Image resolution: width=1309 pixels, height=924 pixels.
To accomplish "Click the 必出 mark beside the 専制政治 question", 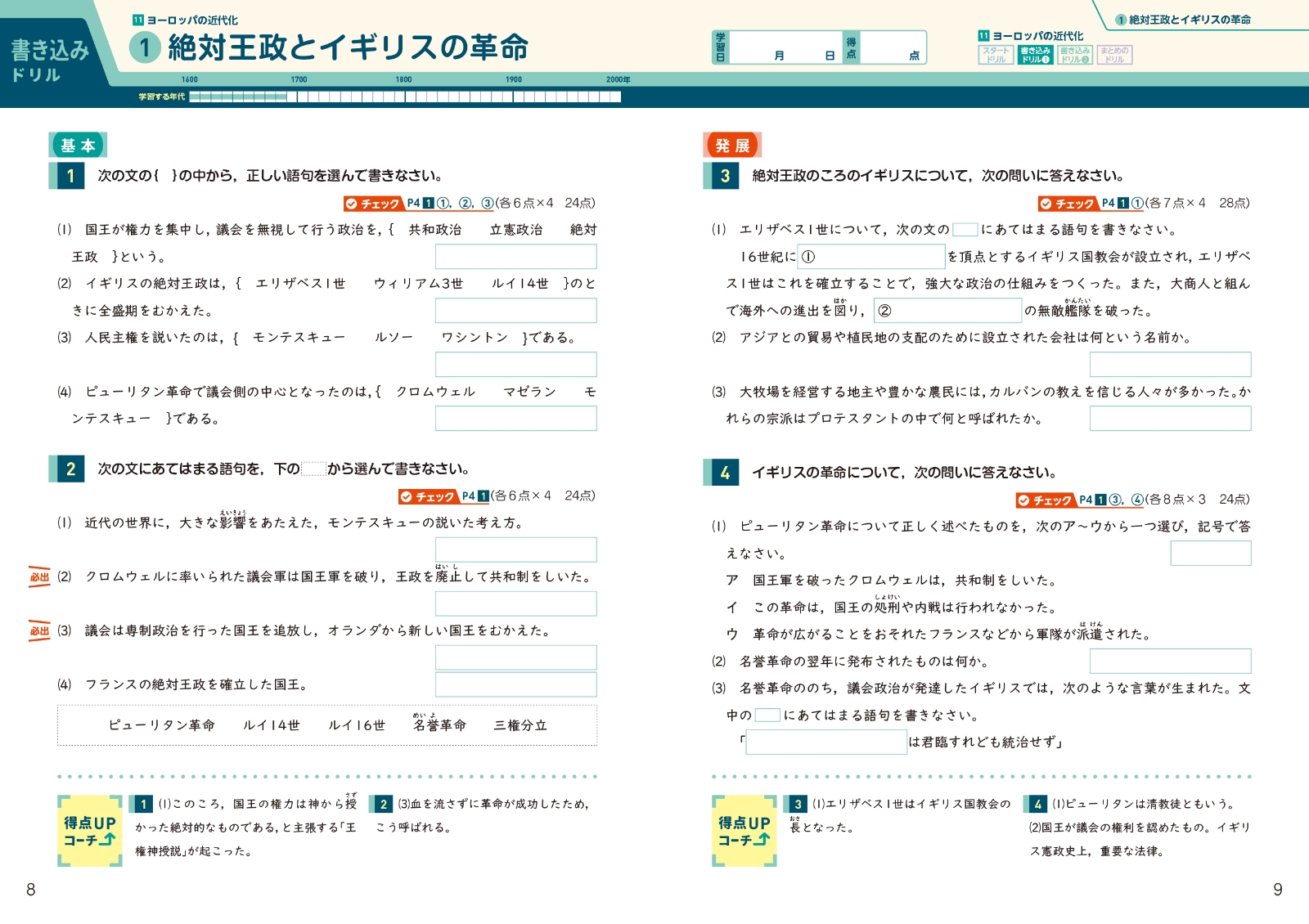I will click(39, 631).
